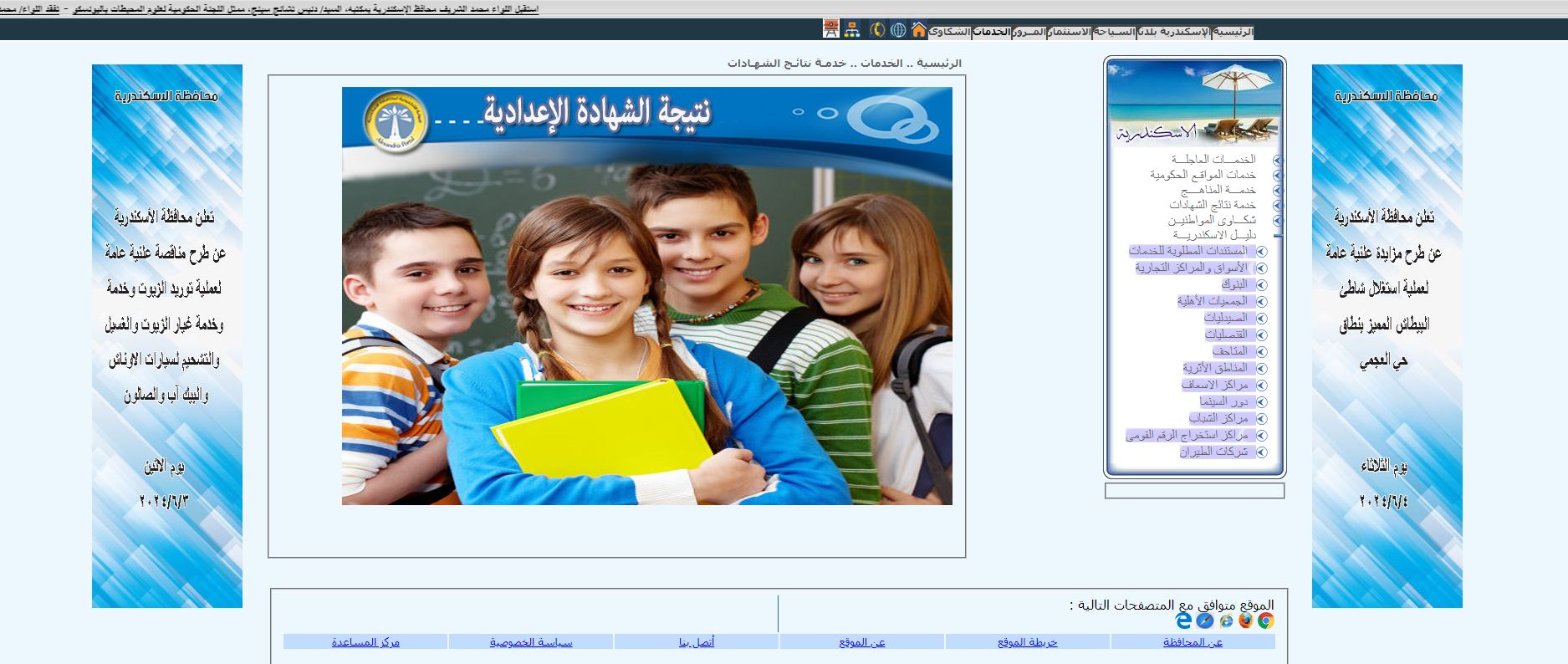Expand شكاوى المواطنين sidebar section

(1277, 221)
